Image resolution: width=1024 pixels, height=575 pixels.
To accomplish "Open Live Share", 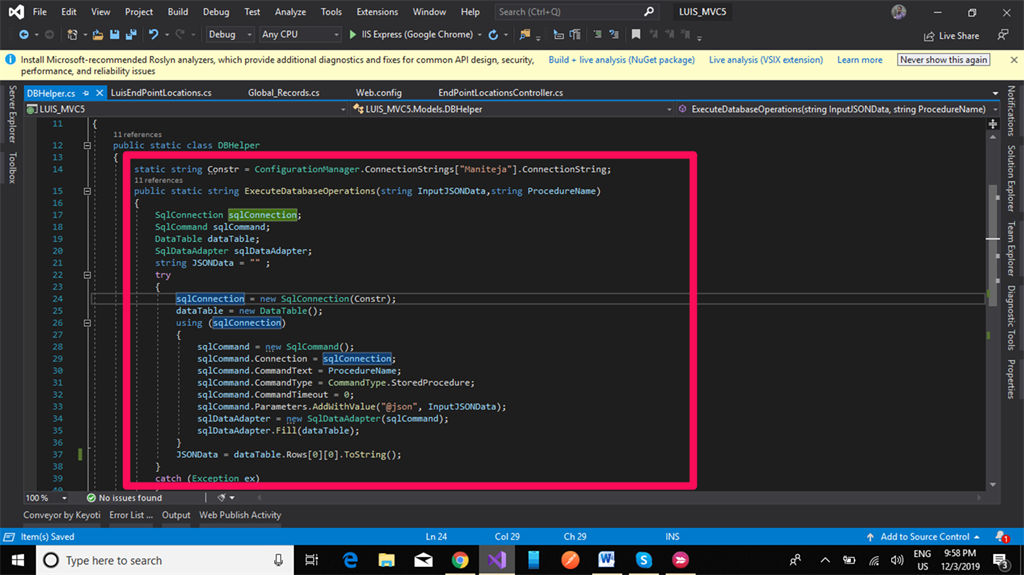I will pyautogui.click(x=951, y=36).
